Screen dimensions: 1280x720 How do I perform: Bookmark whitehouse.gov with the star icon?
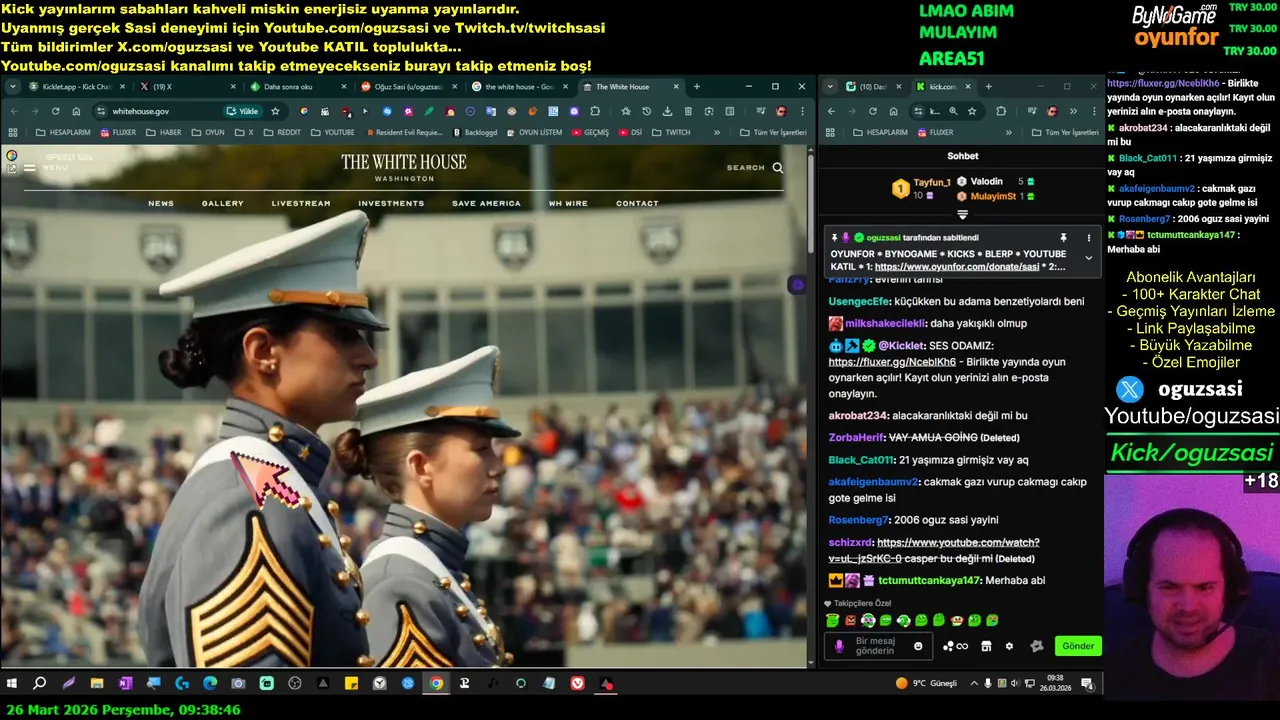pyautogui.click(x=275, y=111)
